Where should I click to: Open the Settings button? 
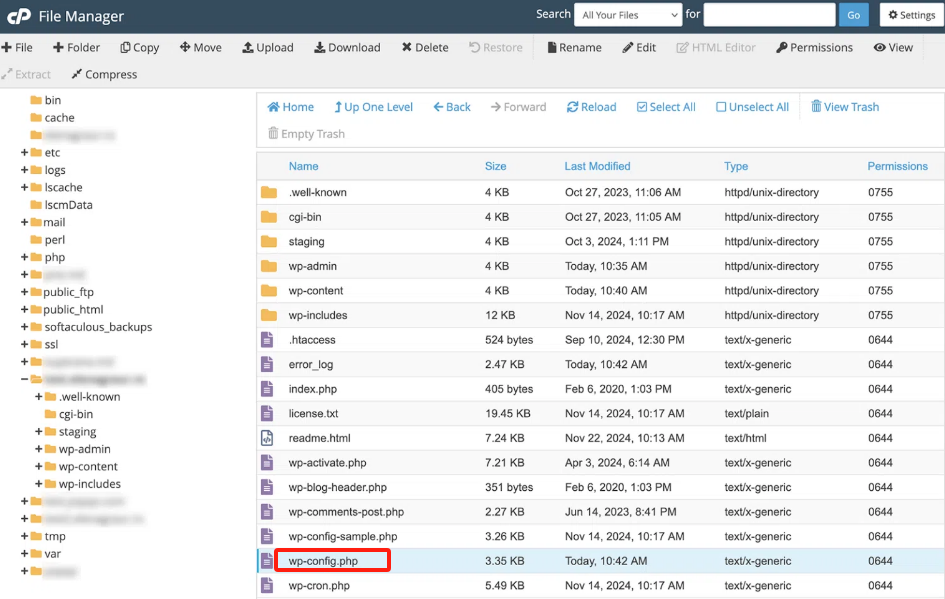(x=909, y=15)
